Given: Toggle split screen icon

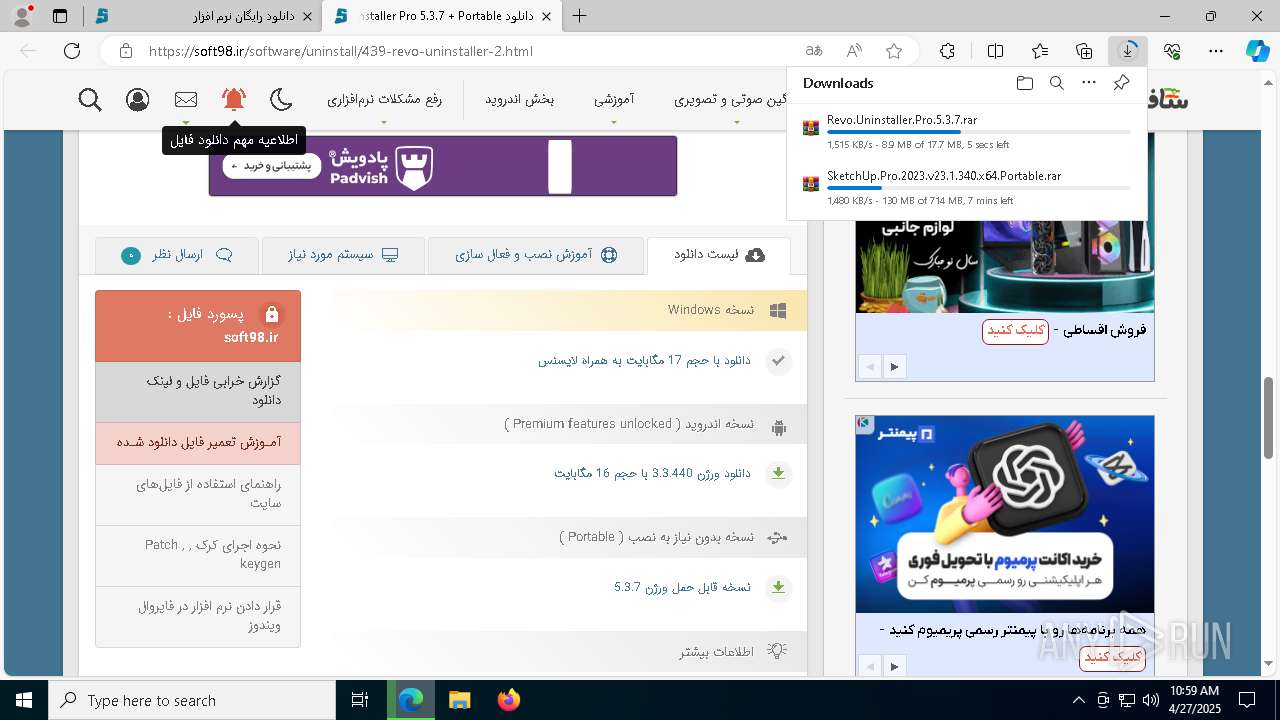Looking at the screenshot, I should (995, 51).
